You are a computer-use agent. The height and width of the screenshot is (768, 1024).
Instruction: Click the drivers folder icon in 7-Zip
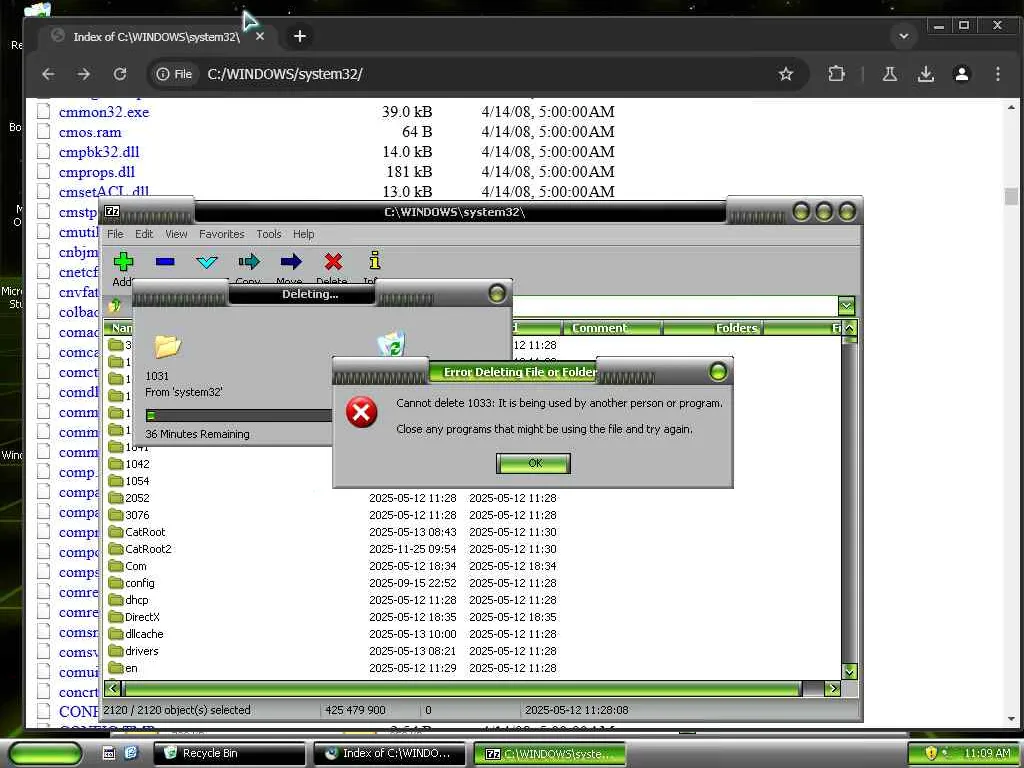pyautogui.click(x=116, y=650)
